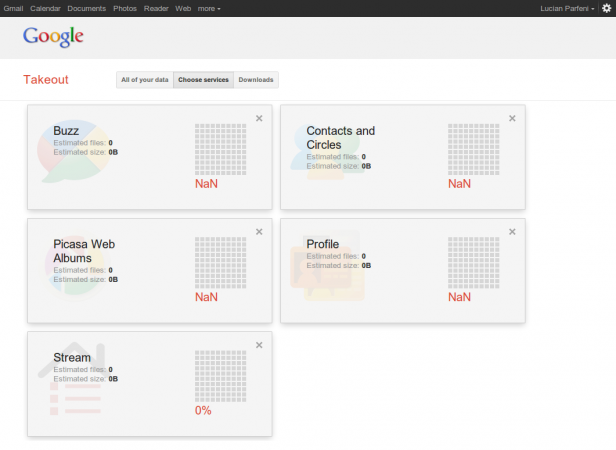This screenshot has height=450, width=616.
Task: Remove the Contacts and Circles card
Action: coord(512,118)
